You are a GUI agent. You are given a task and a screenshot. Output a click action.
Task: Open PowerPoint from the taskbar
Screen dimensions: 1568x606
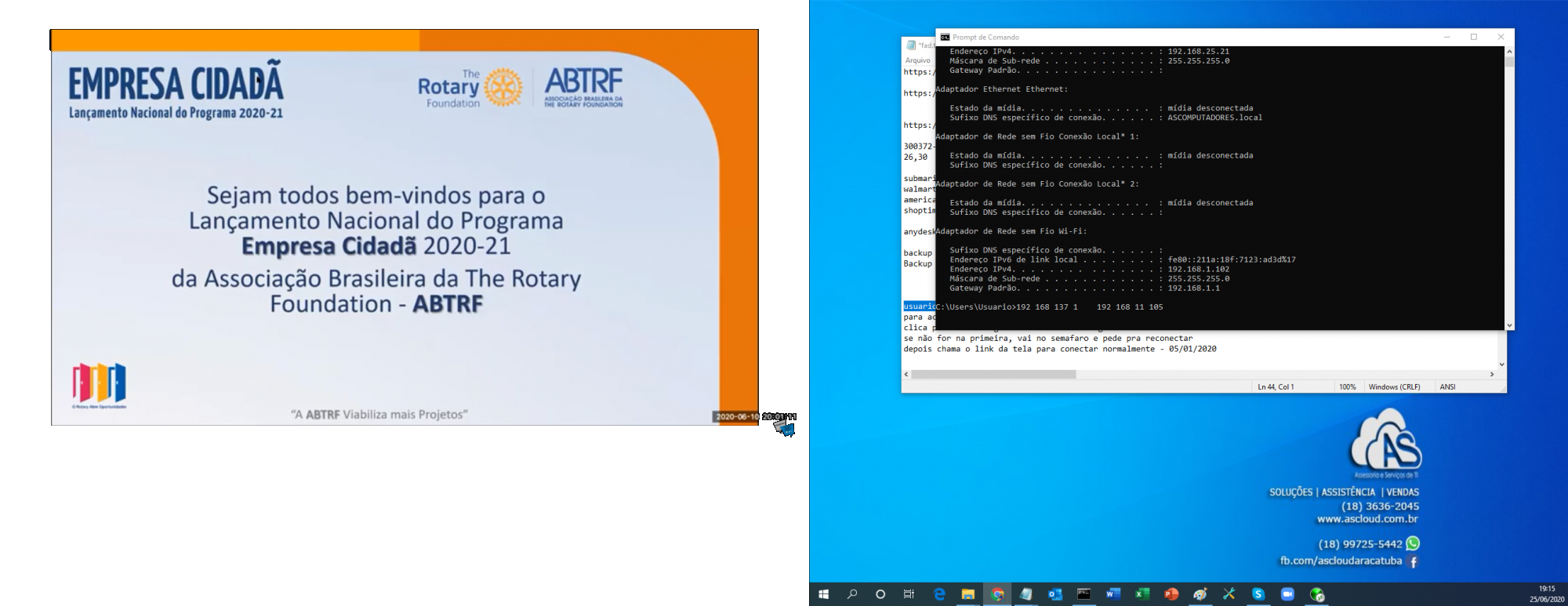coord(1171,594)
